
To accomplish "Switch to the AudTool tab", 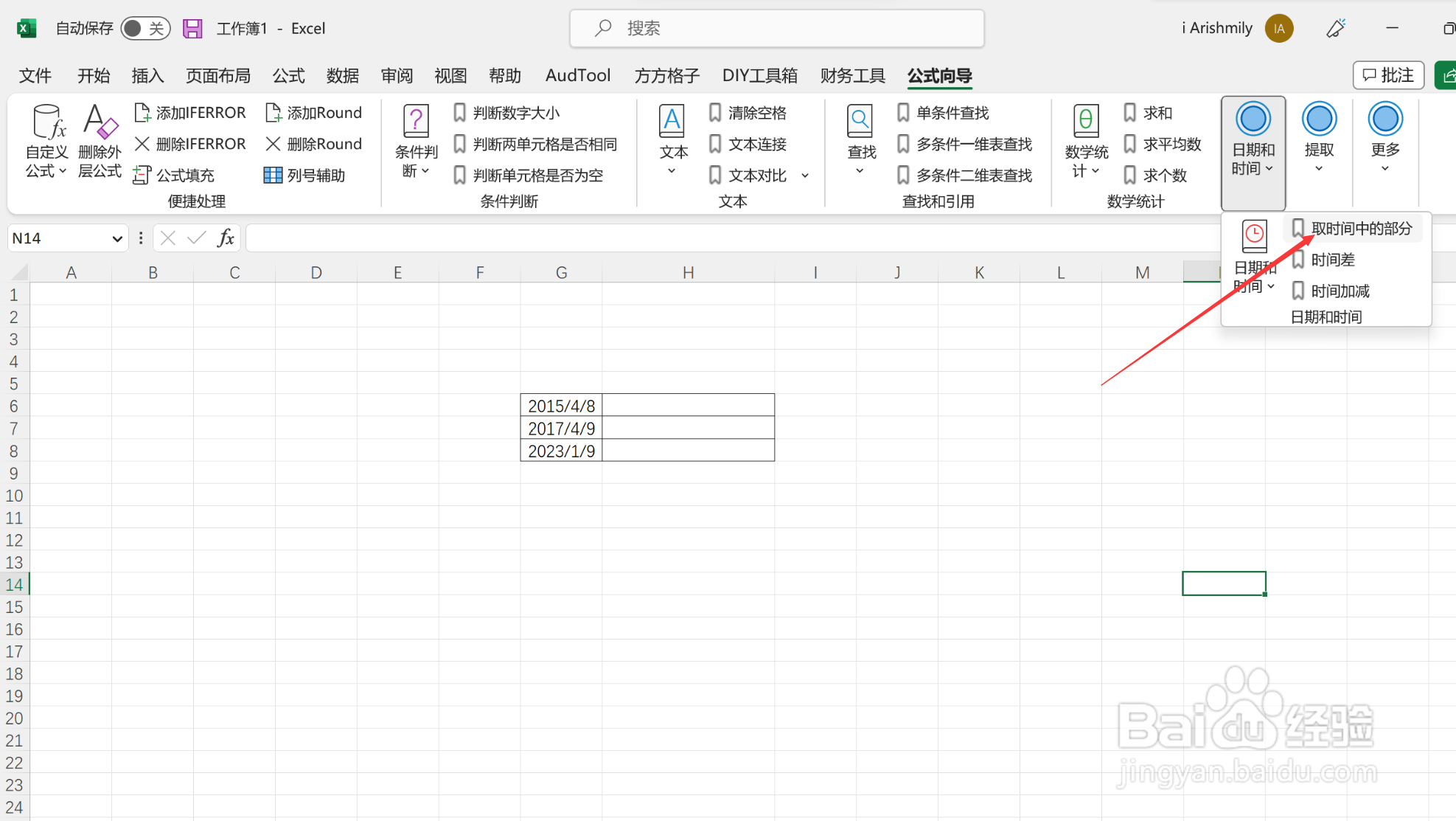I will coord(578,75).
